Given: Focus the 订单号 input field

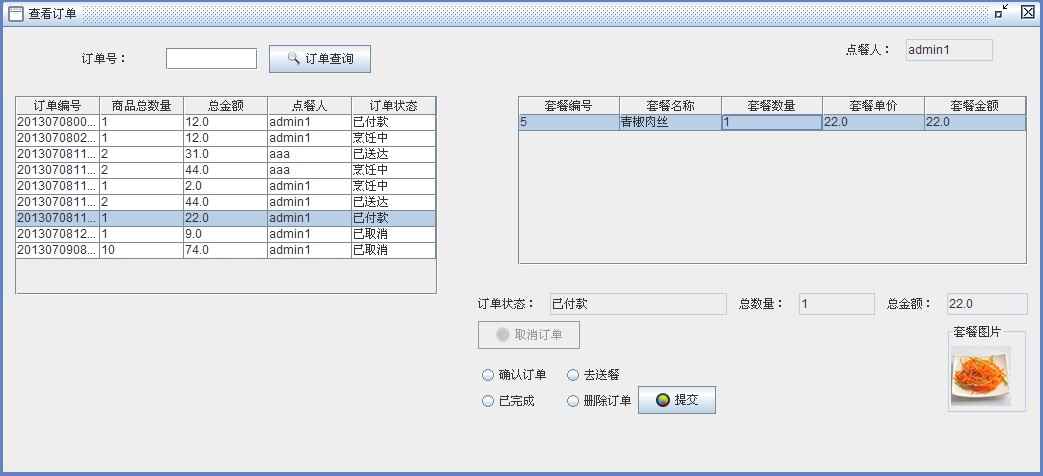Looking at the screenshot, I should [x=212, y=59].
